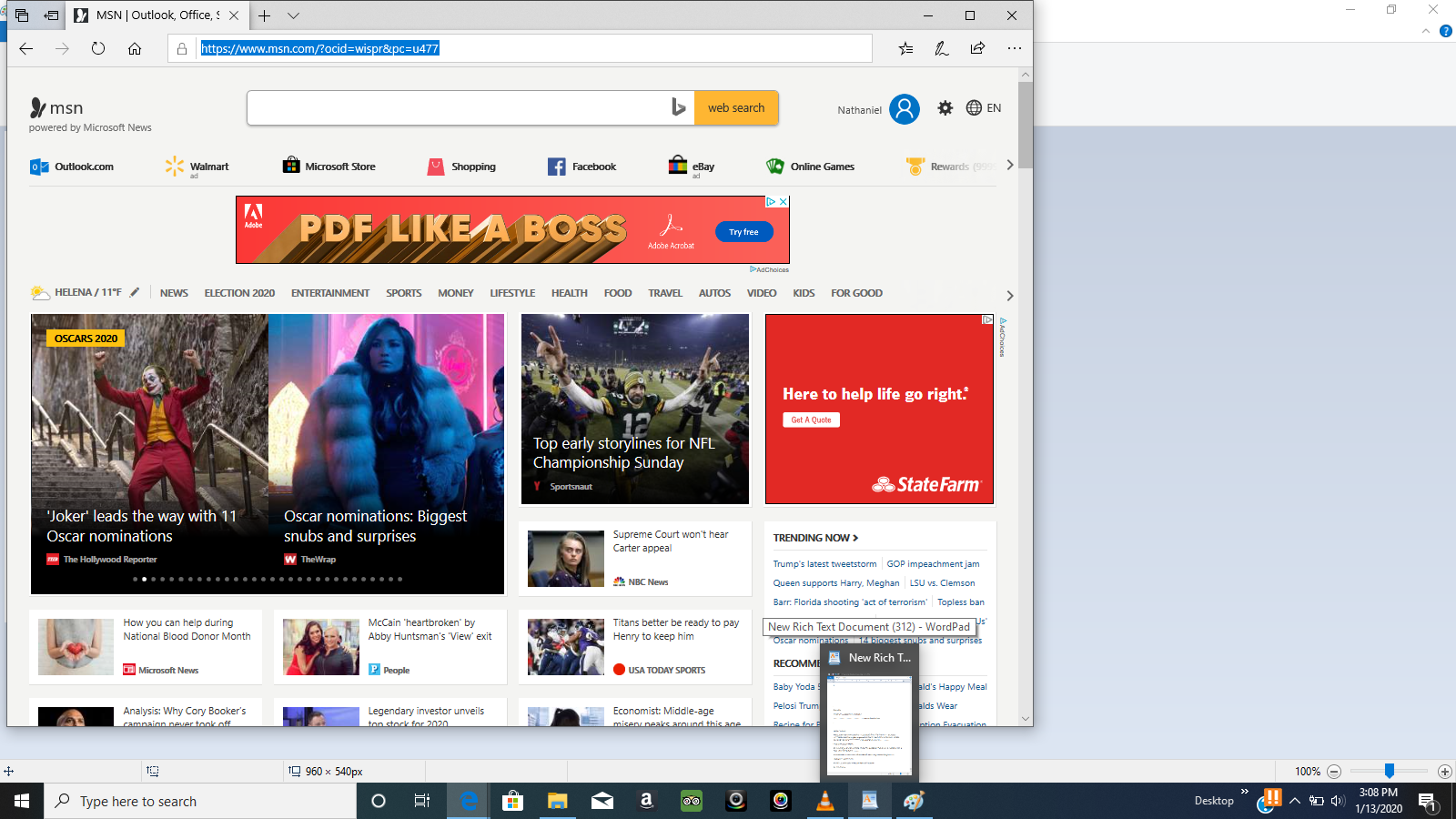Open Edge favorites hub star icon
The image size is (1456, 819).
pos(905,48)
